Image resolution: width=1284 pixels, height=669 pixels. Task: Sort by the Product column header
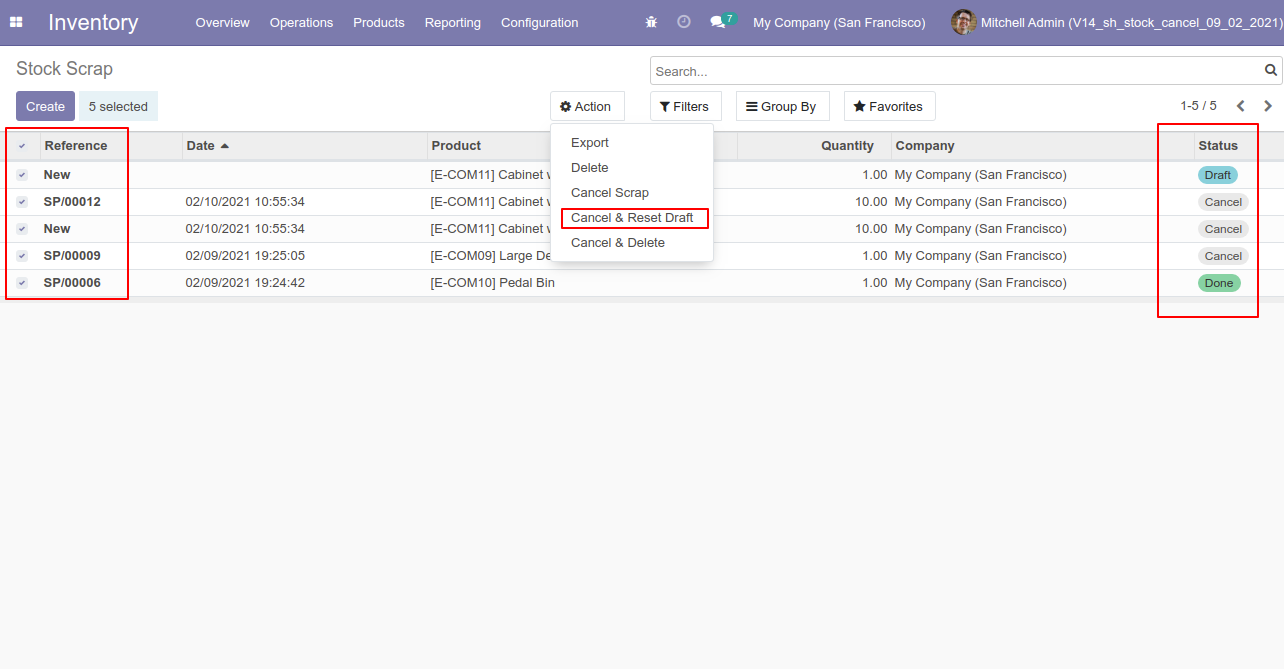coord(489,146)
